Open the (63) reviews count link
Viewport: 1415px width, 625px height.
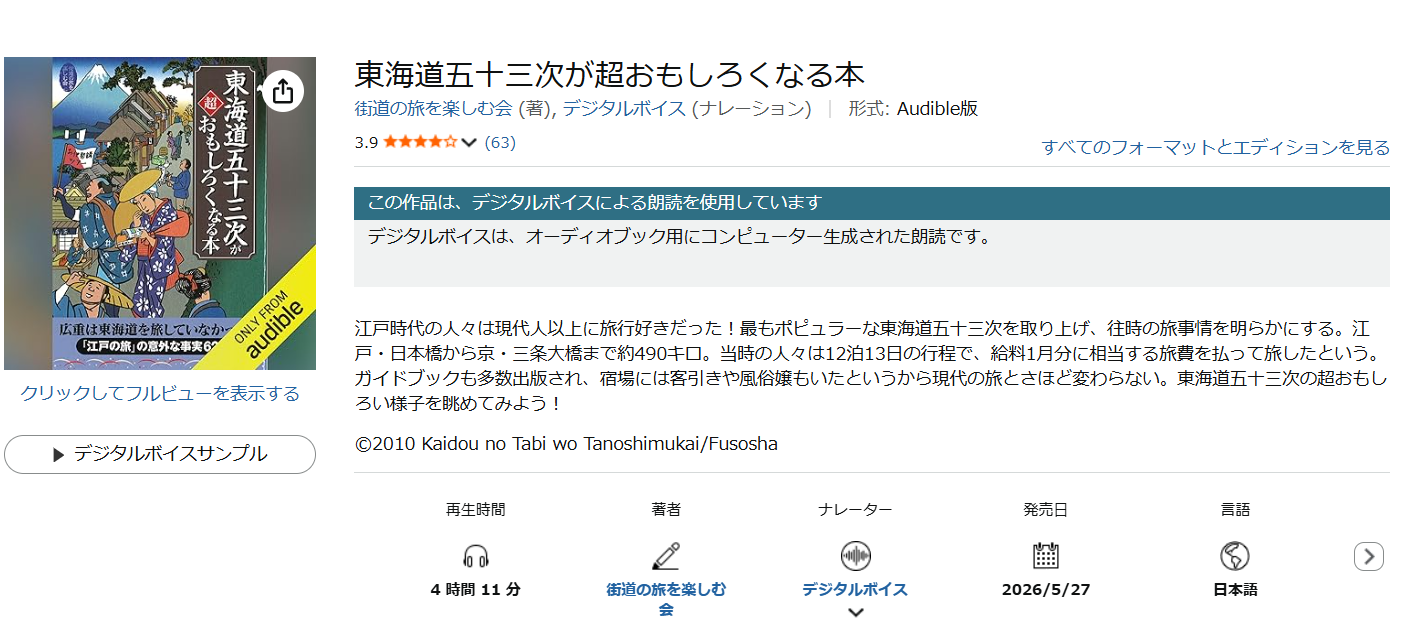[x=500, y=142]
